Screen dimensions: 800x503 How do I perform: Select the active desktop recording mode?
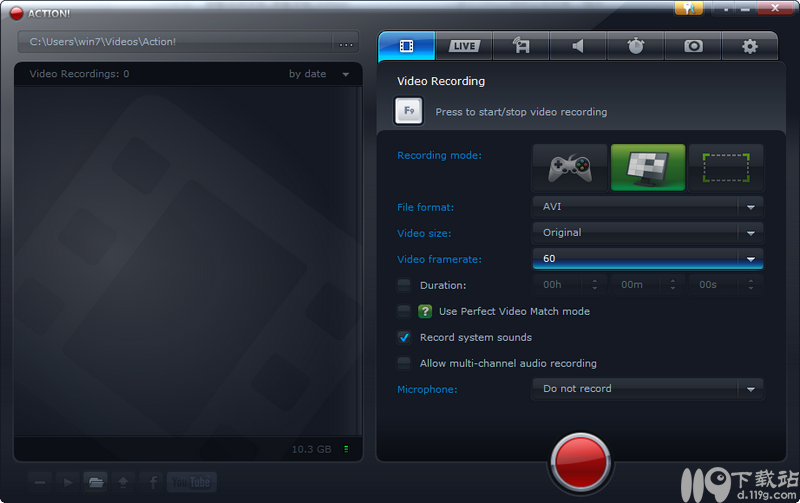coord(648,168)
